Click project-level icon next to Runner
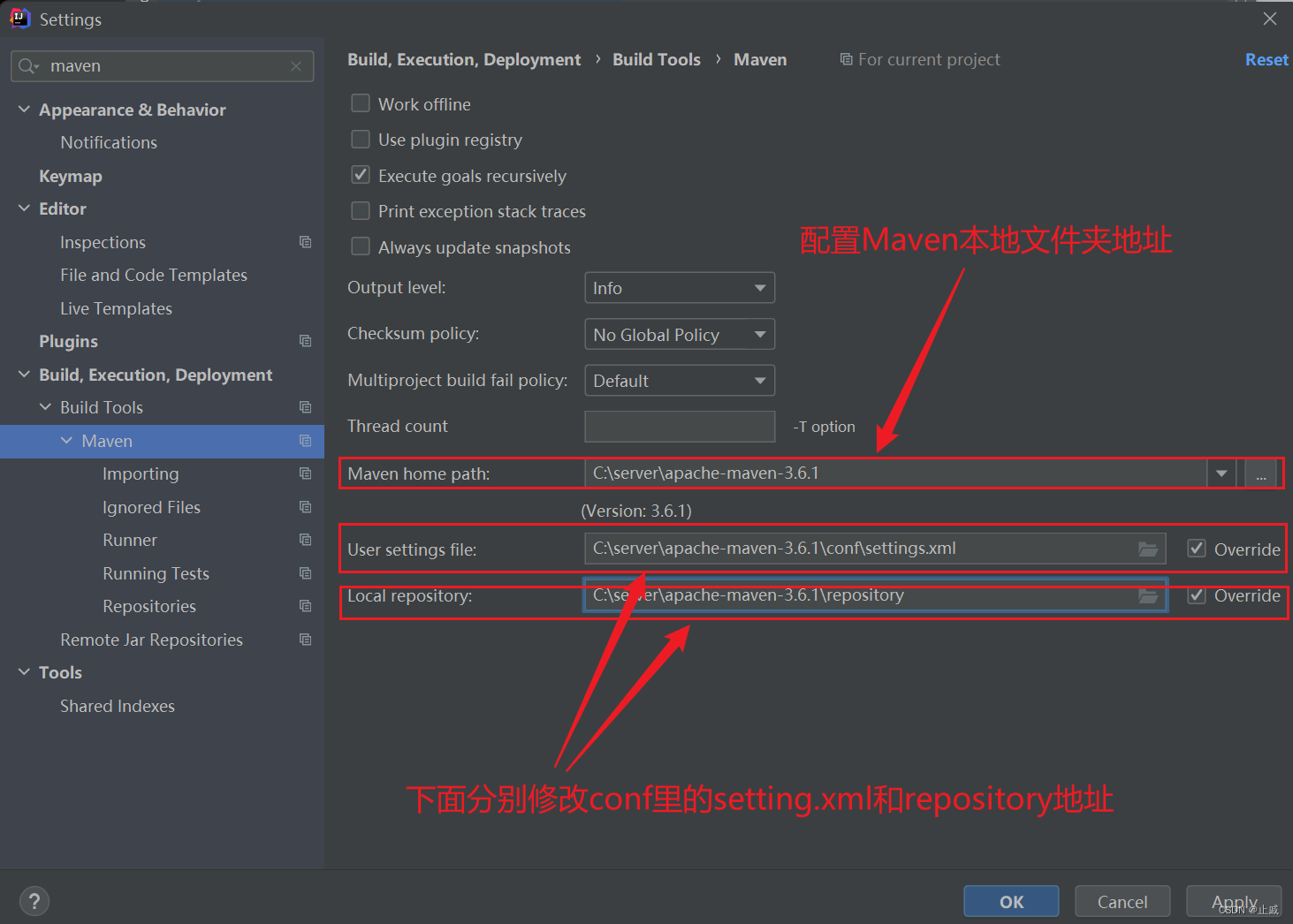Viewport: 1293px width, 924px height. pos(306,540)
